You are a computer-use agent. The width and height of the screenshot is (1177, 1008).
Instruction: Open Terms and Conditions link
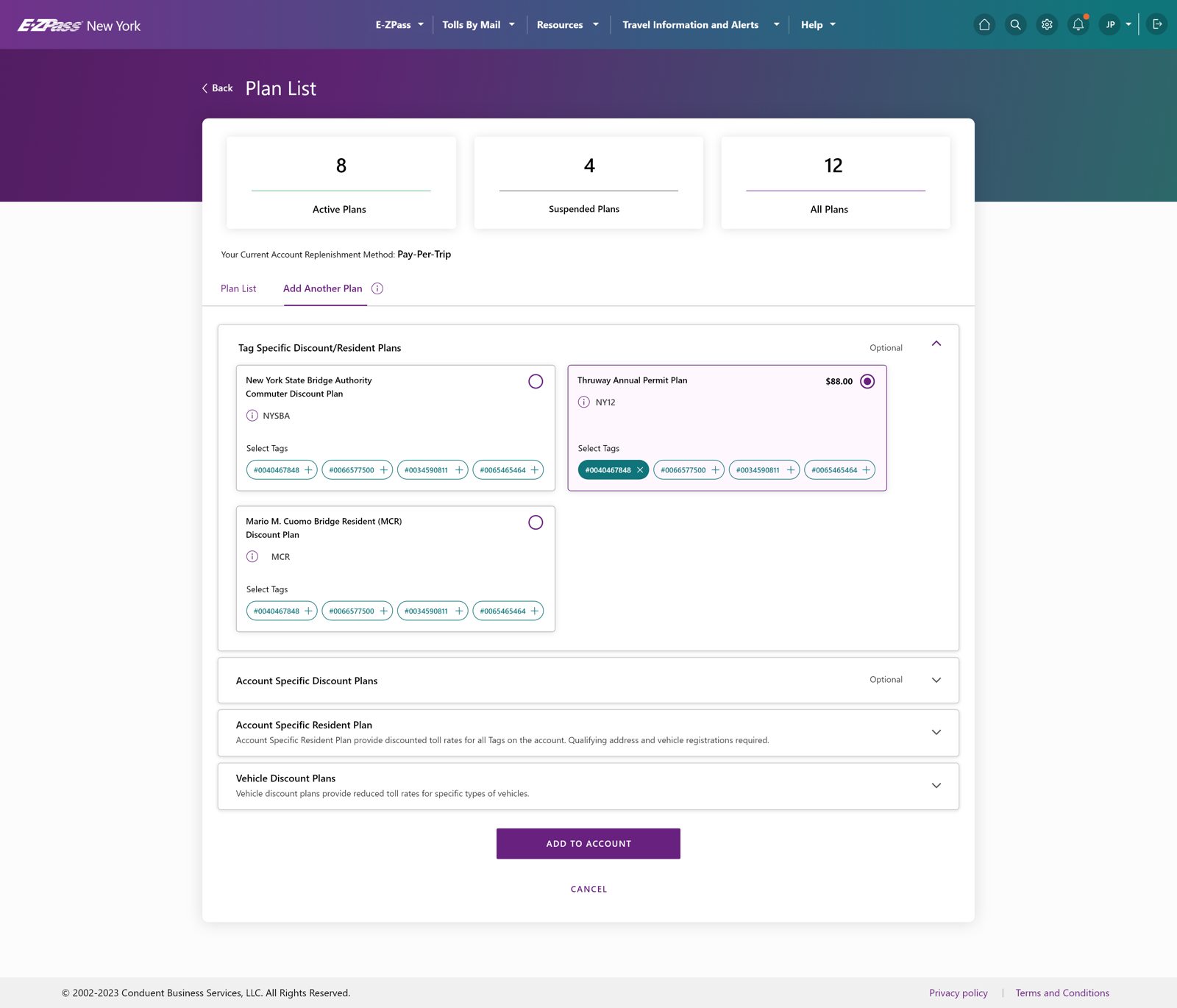click(x=1062, y=993)
